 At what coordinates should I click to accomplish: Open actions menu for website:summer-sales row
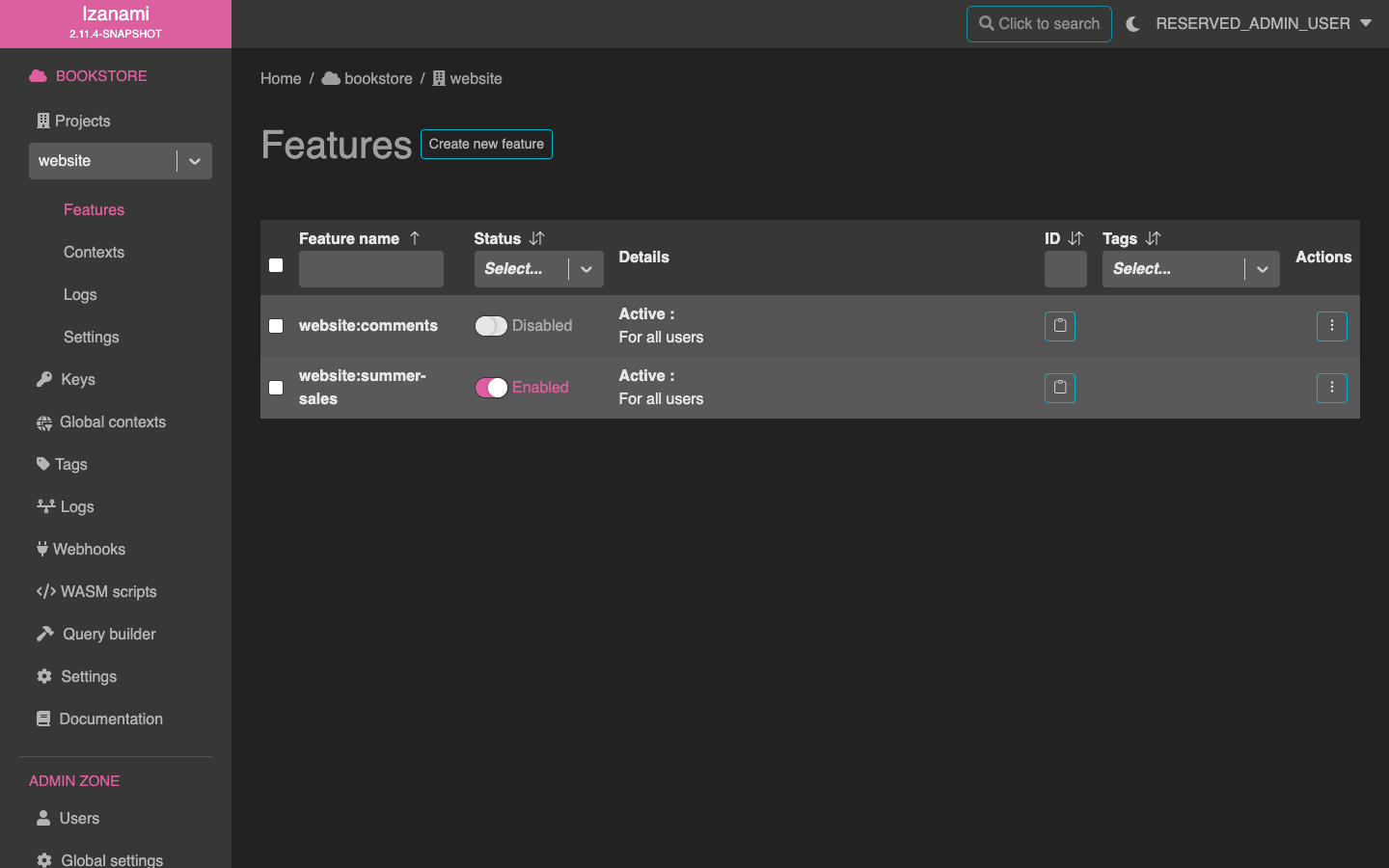[1331, 388]
